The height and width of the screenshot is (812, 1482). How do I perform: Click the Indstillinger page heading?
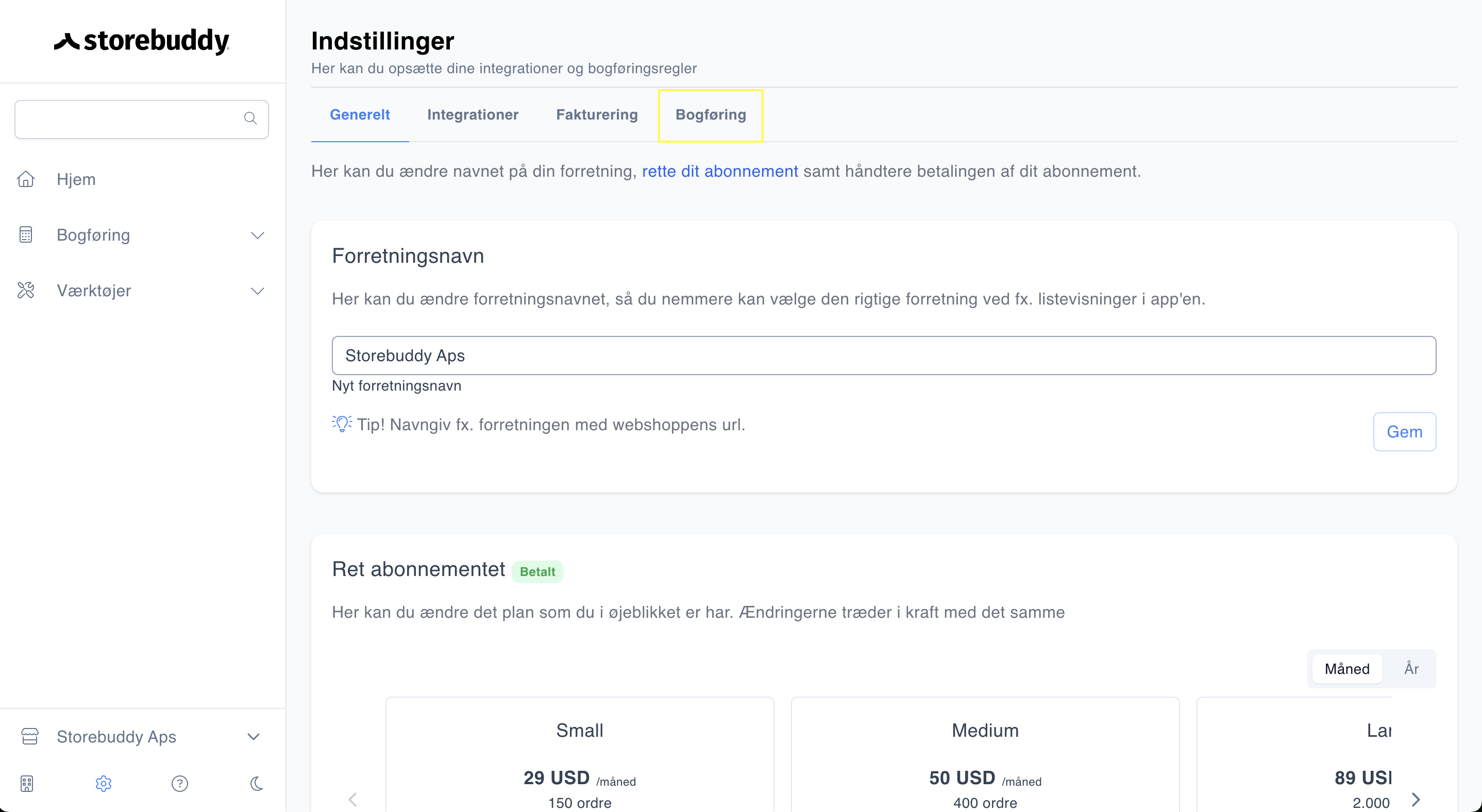point(382,41)
